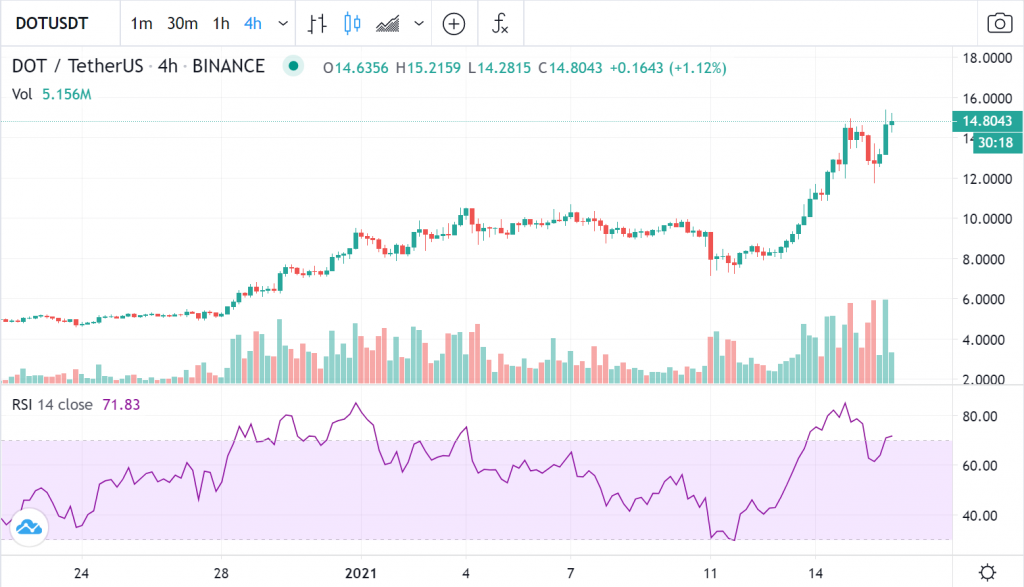Screen dimensions: 1024x587
Task: Open chart settings gear icon
Action: coord(987,572)
